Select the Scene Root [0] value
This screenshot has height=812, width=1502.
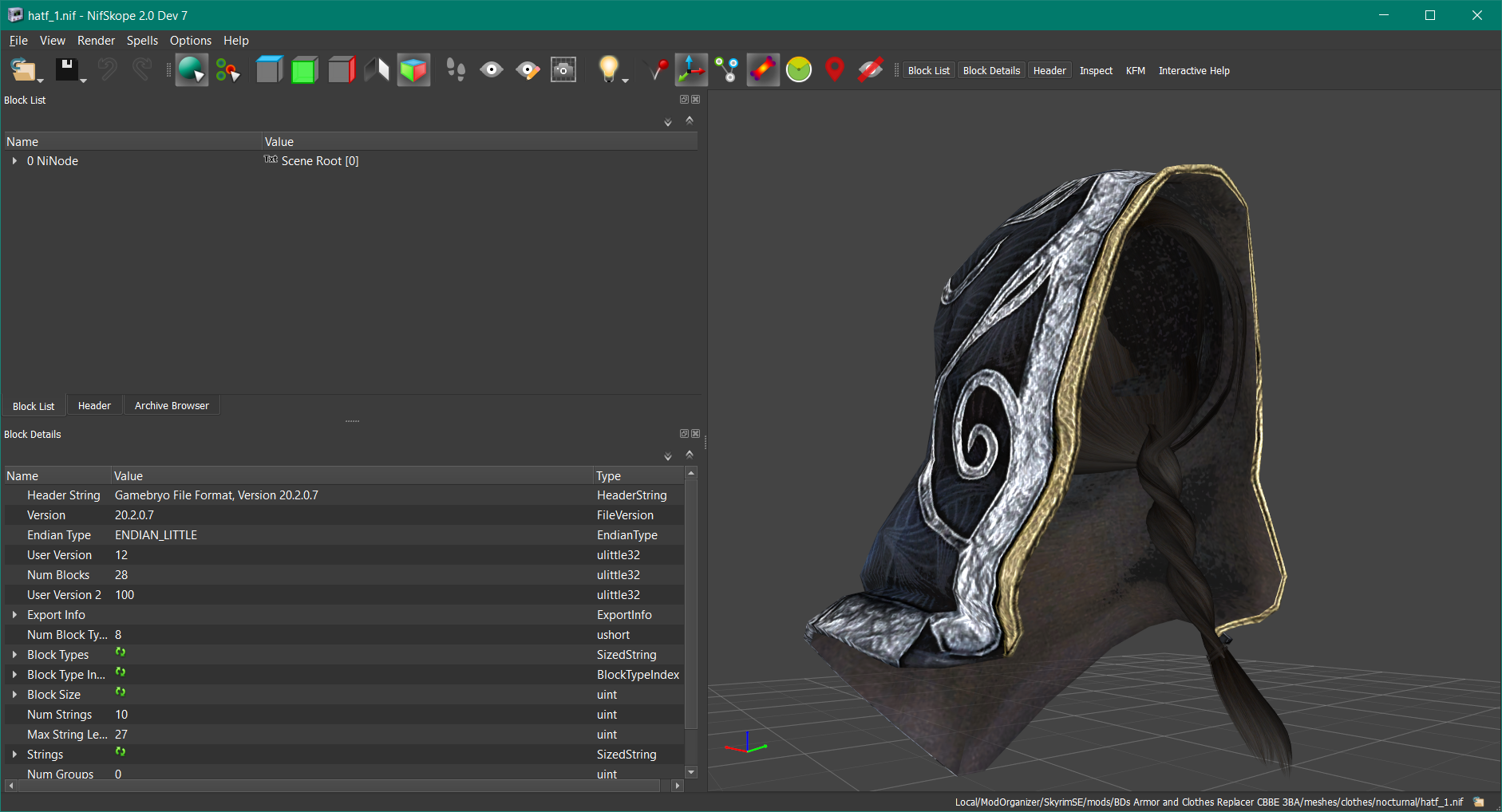pyautogui.click(x=320, y=161)
